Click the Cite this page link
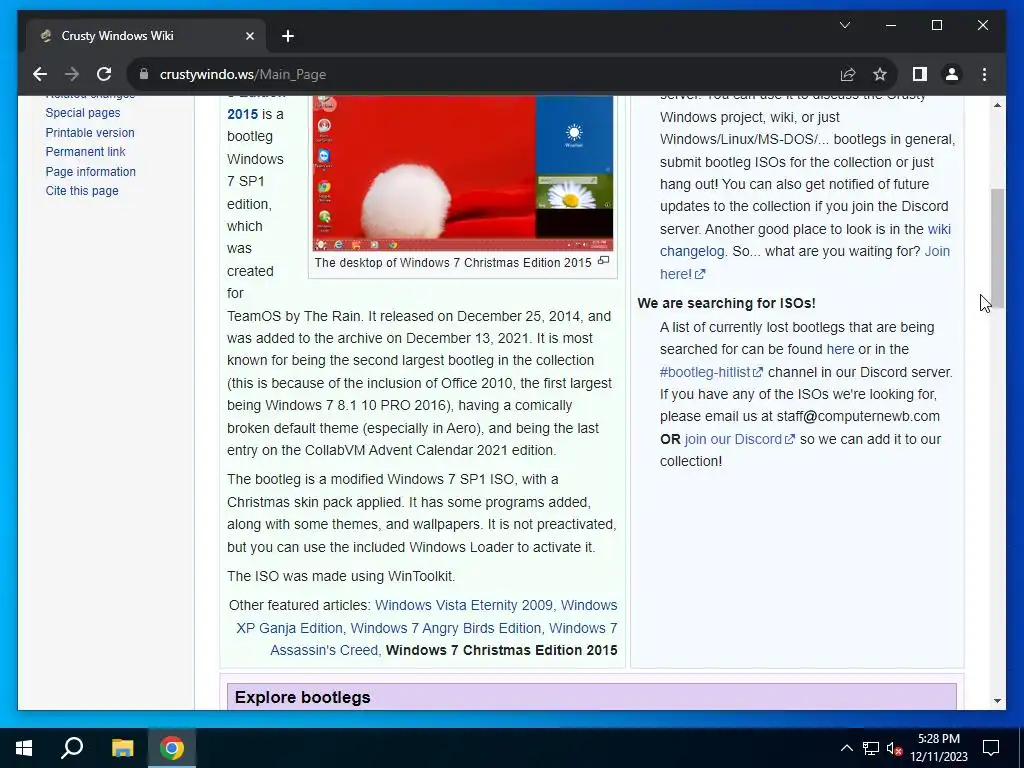The image size is (1024, 768). coord(82,191)
